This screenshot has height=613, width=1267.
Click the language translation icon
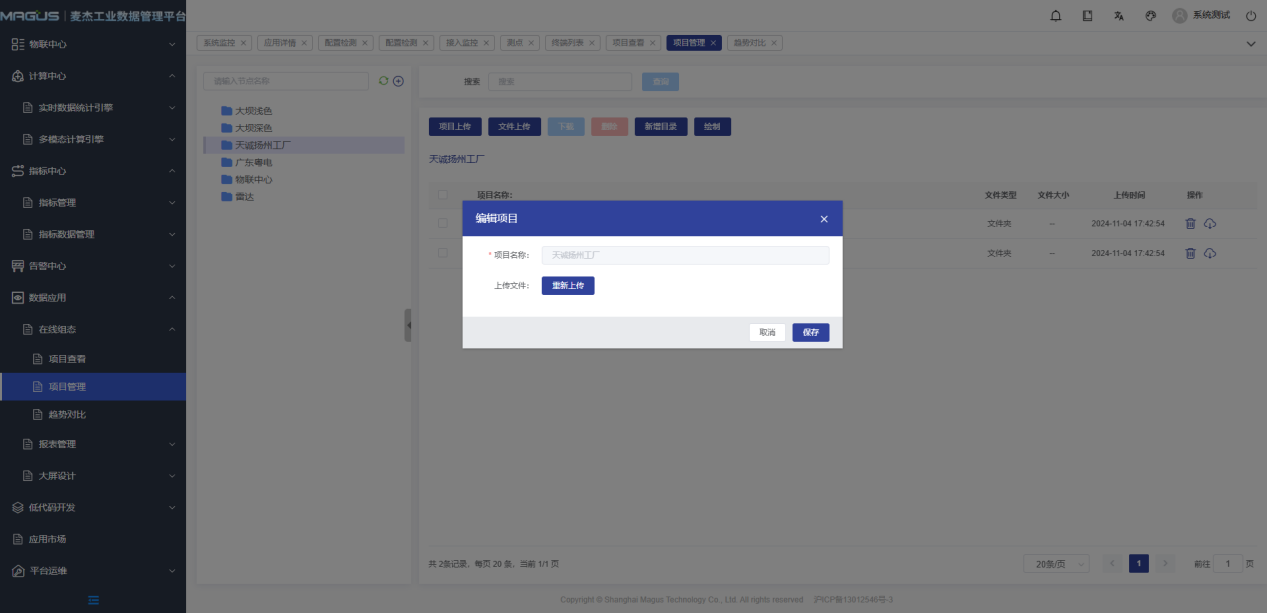(1119, 16)
